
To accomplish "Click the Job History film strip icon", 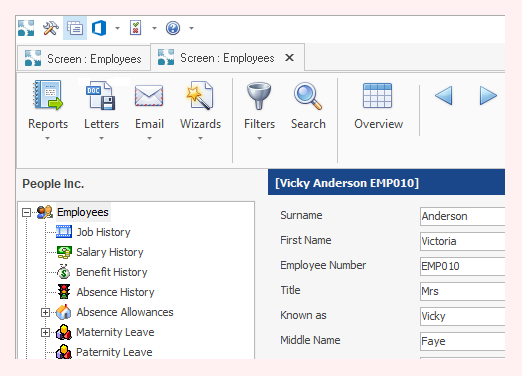I will (64, 232).
